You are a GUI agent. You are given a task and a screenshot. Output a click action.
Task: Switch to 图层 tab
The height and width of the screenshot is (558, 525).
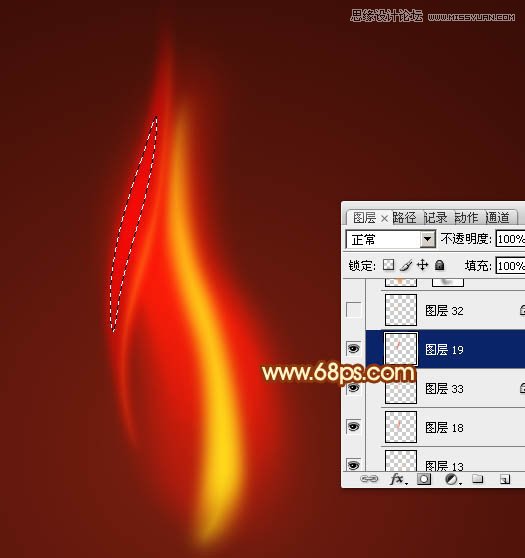pos(364,218)
